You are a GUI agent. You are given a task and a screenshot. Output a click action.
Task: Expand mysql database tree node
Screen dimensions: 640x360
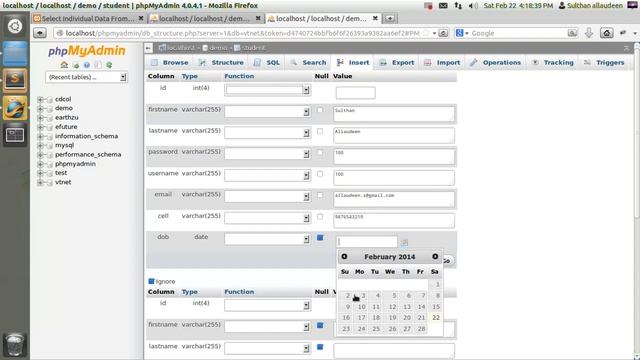pos(40,145)
